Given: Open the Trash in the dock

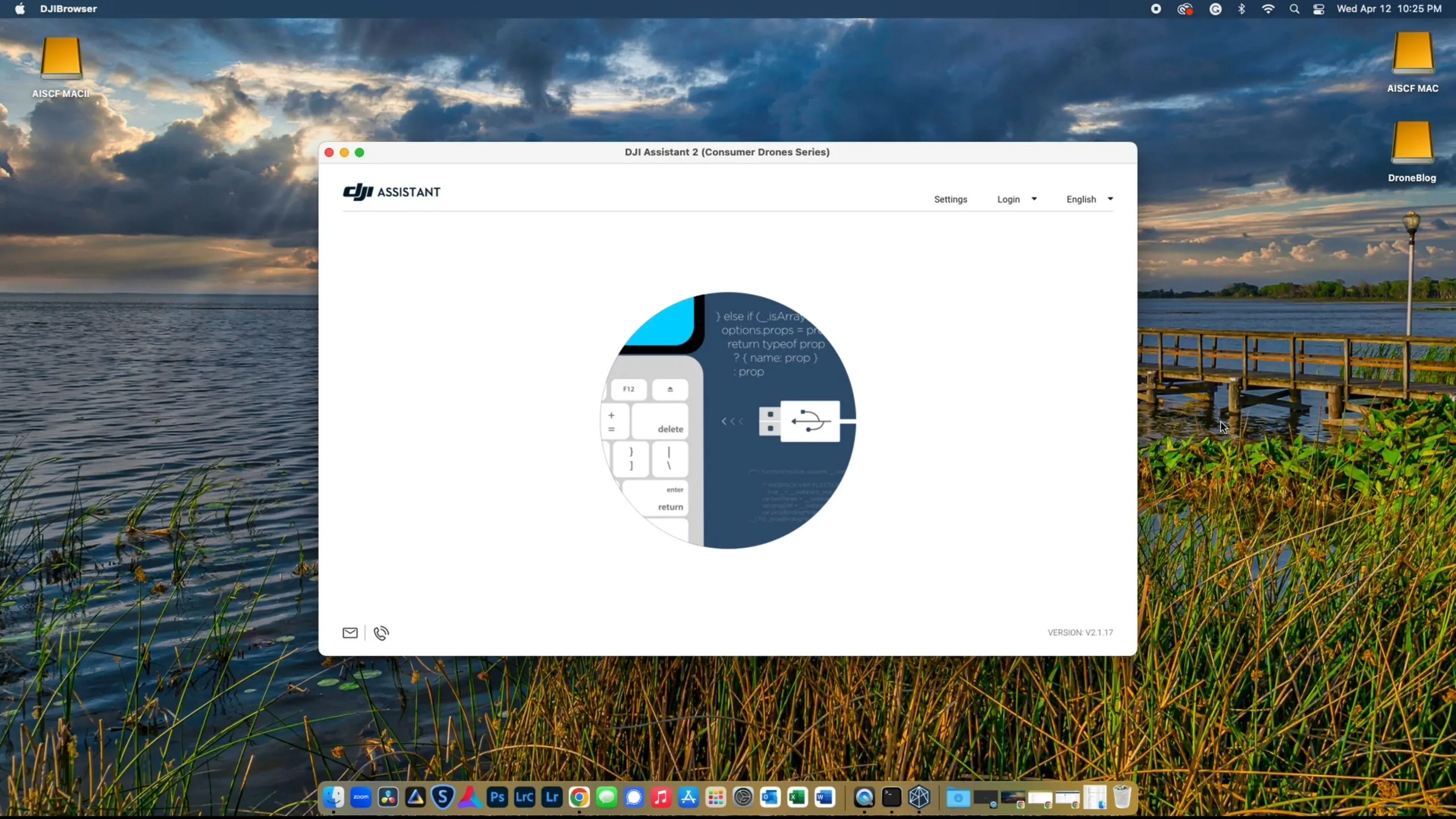Looking at the screenshot, I should coord(1122,797).
